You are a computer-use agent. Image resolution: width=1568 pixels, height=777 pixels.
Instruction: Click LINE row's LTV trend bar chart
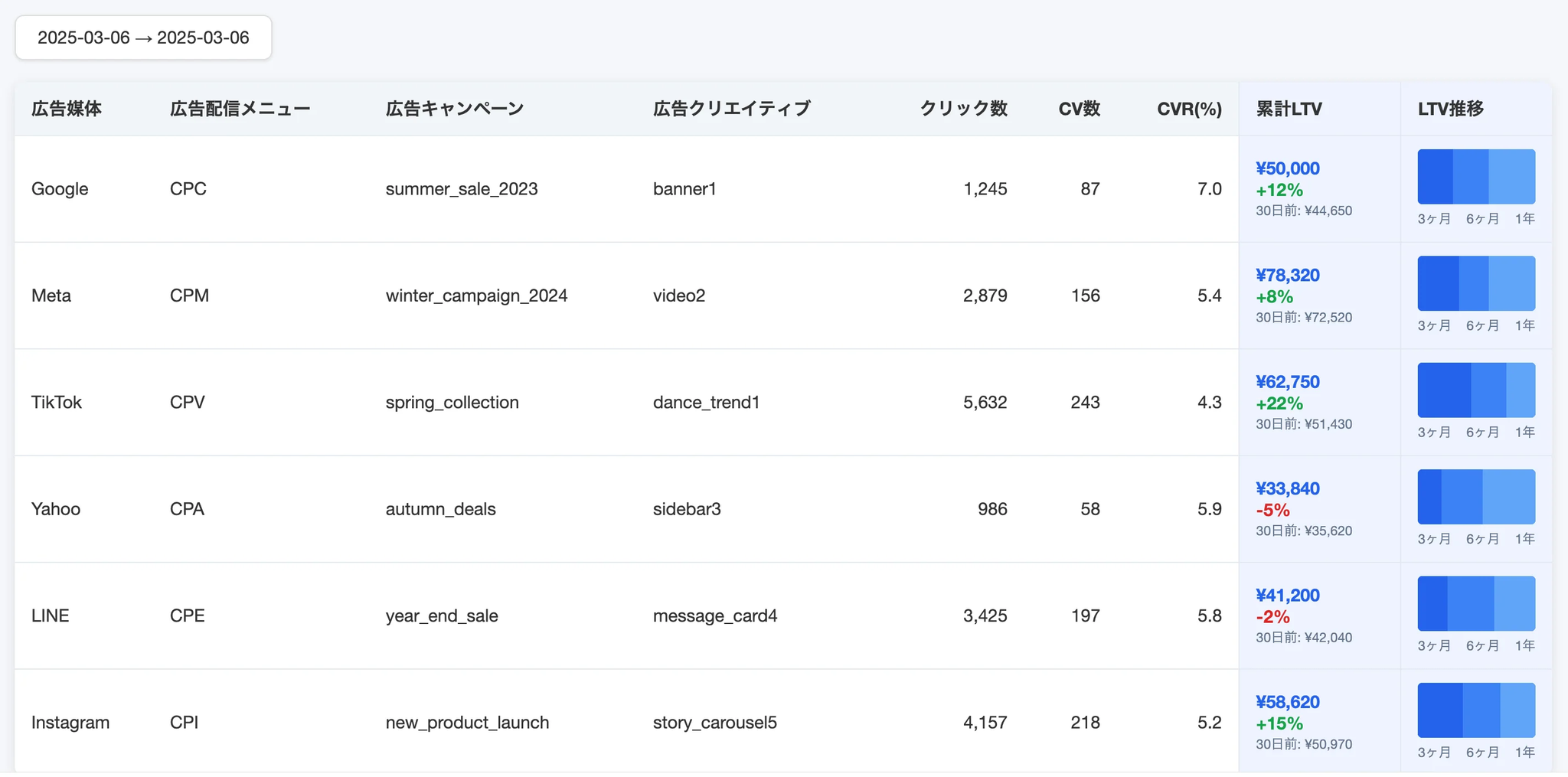1476,603
